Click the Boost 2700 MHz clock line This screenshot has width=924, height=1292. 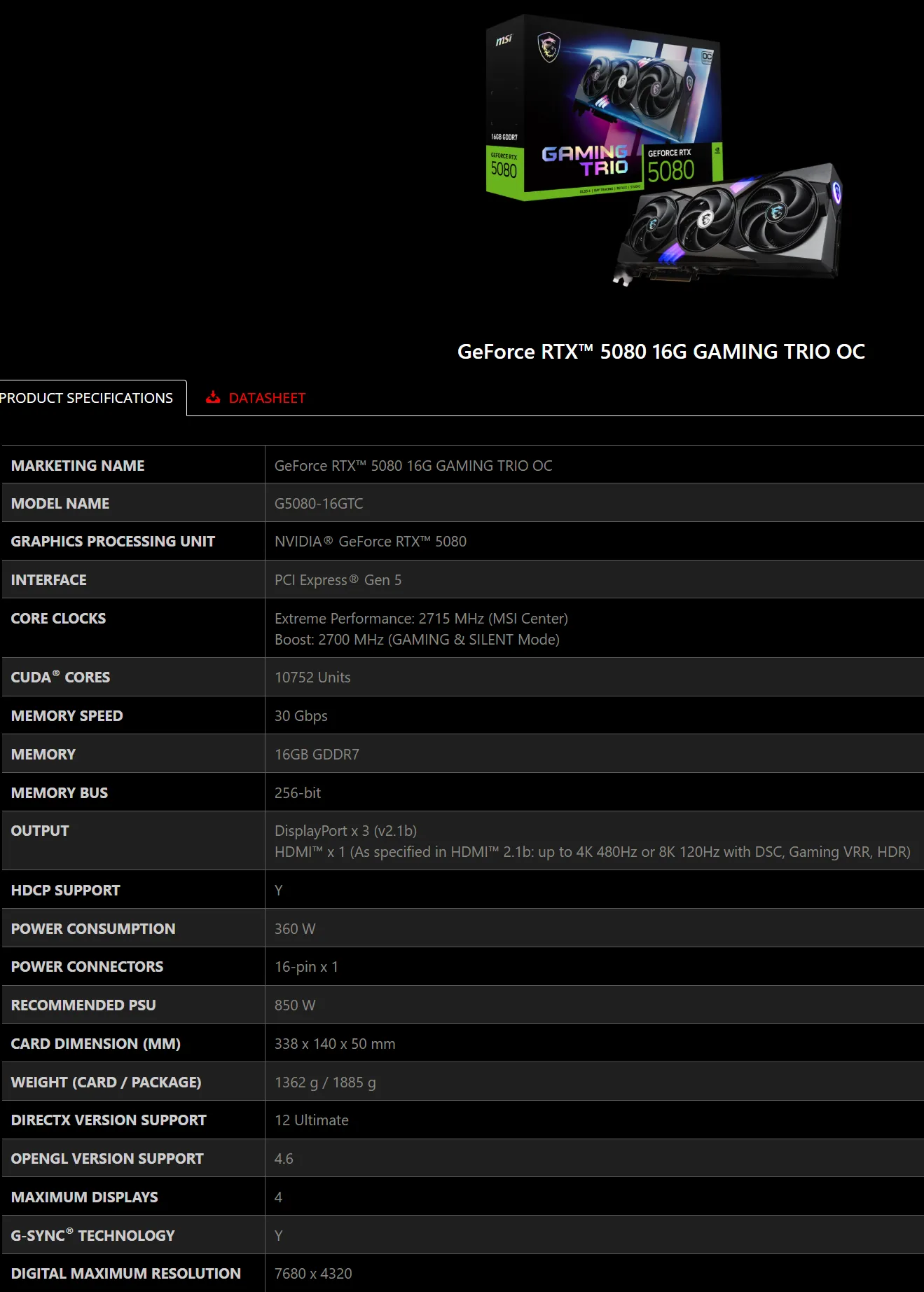pos(417,640)
